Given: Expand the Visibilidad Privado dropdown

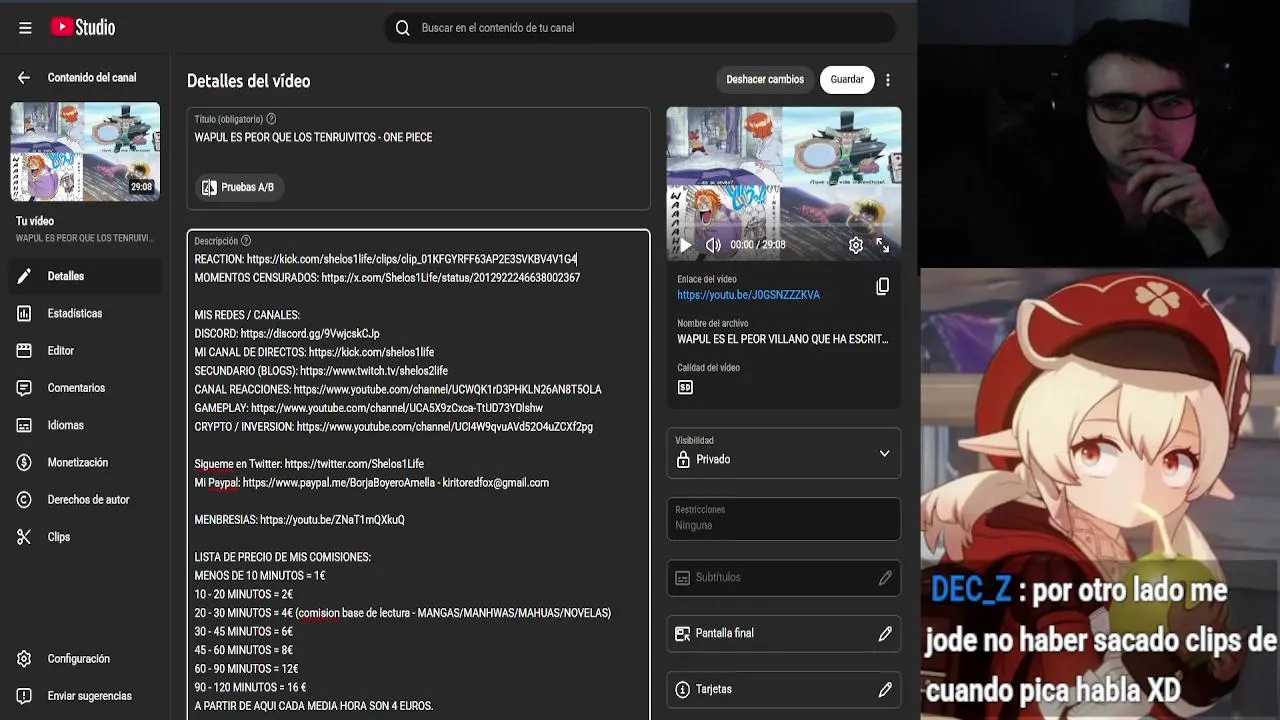Looking at the screenshot, I should 784,453.
